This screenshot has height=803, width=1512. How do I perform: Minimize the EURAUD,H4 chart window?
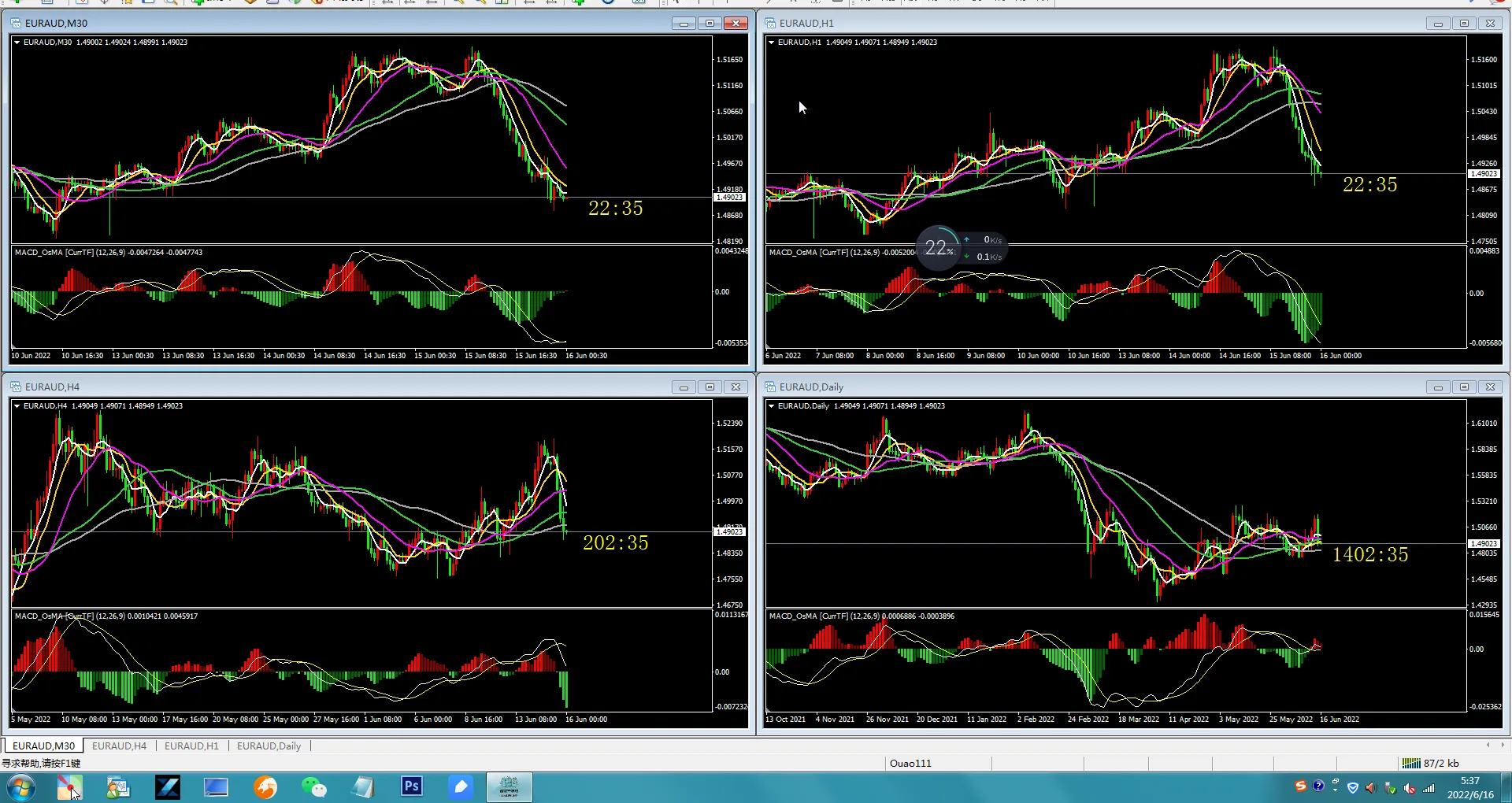pyautogui.click(x=684, y=387)
